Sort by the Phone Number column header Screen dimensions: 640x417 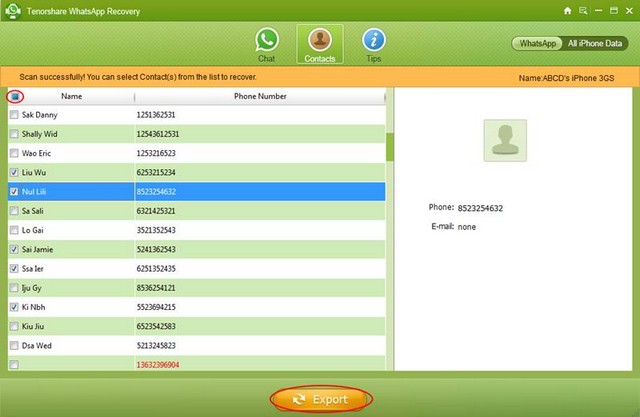coord(260,96)
